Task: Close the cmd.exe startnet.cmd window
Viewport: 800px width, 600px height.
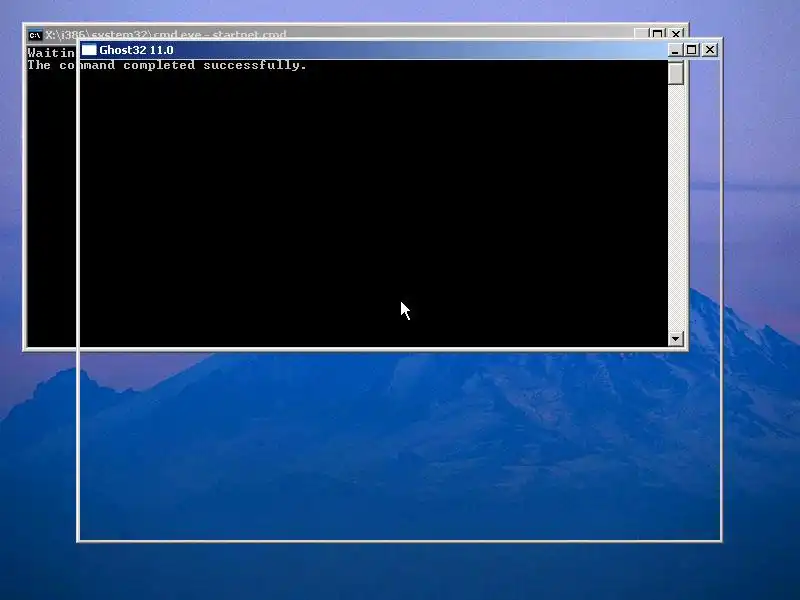Action: coord(676,34)
